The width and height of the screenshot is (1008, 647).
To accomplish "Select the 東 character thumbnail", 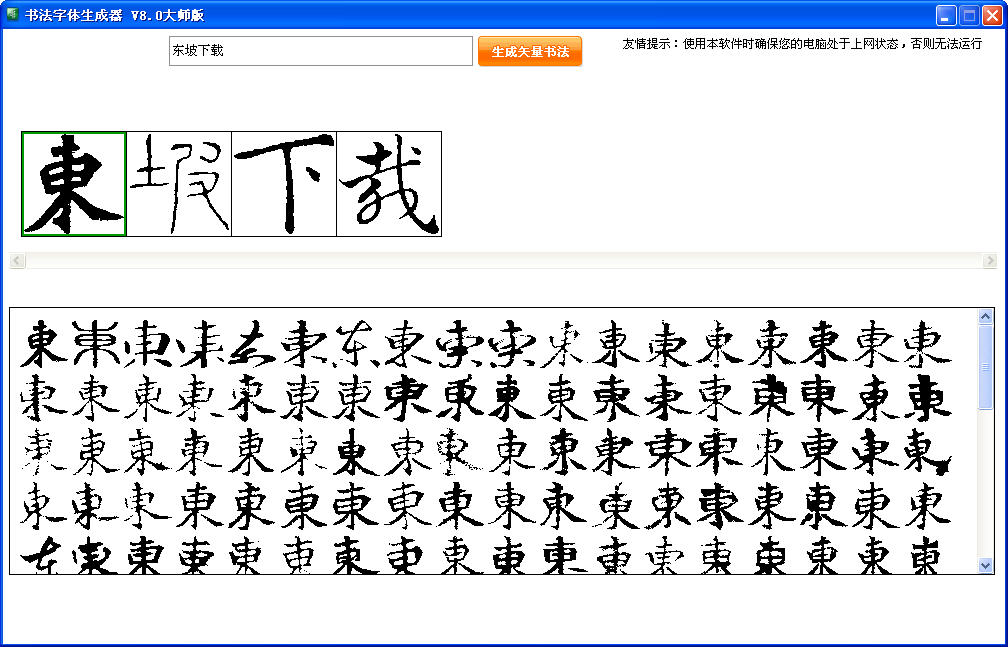I will click(x=74, y=184).
